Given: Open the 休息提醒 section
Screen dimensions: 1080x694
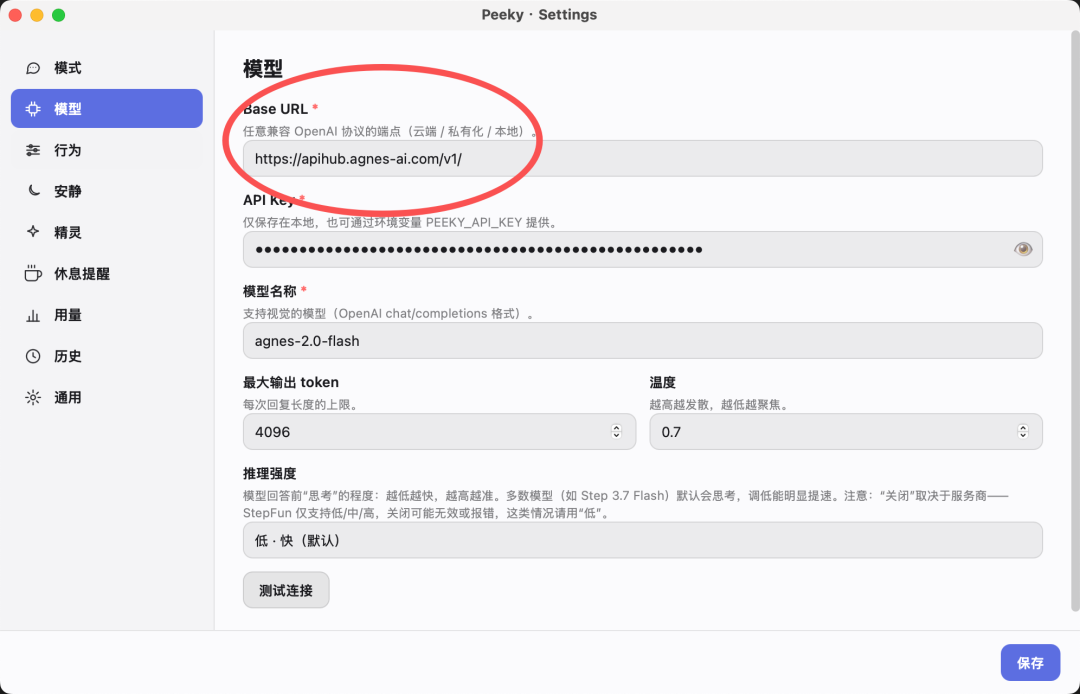Looking at the screenshot, I should tap(107, 273).
